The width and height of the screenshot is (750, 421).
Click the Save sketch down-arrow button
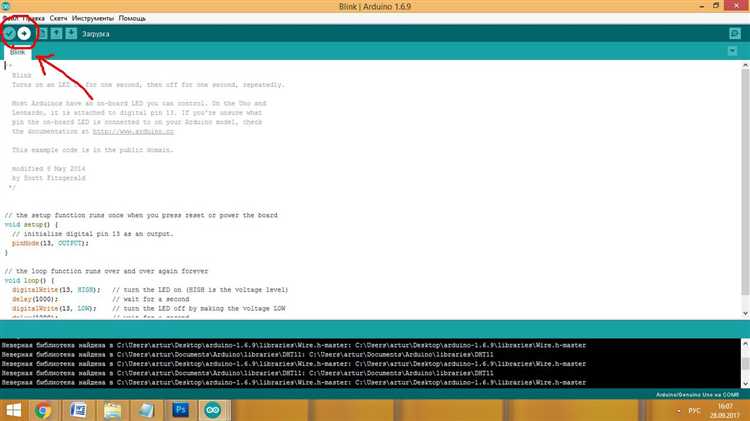pos(71,33)
